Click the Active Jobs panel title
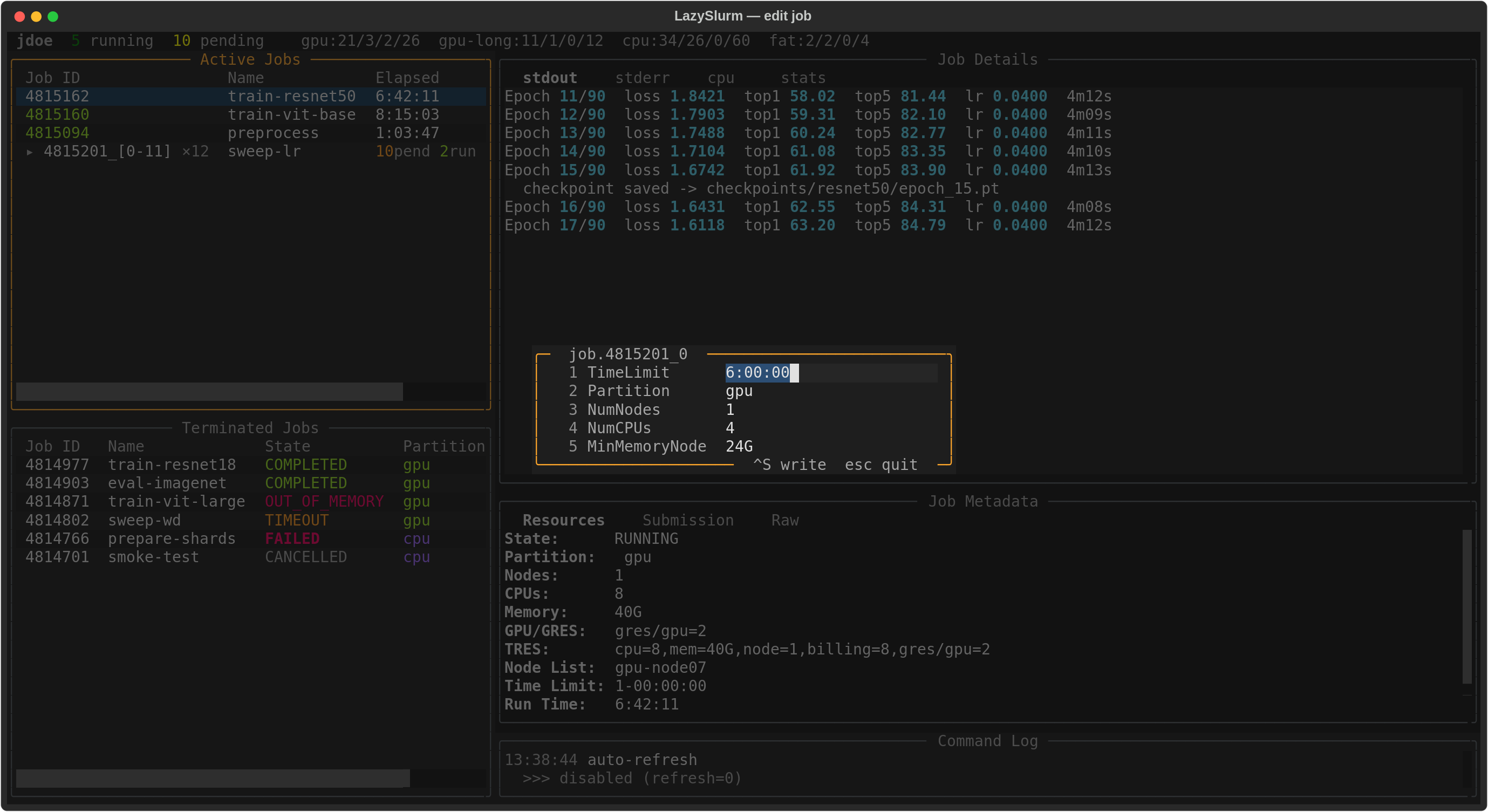 (x=250, y=59)
